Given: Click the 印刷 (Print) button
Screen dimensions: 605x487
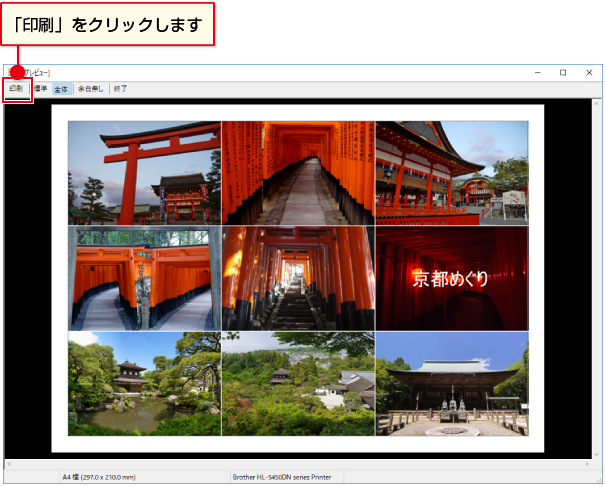Looking at the screenshot, I should pyautogui.click(x=17, y=89).
